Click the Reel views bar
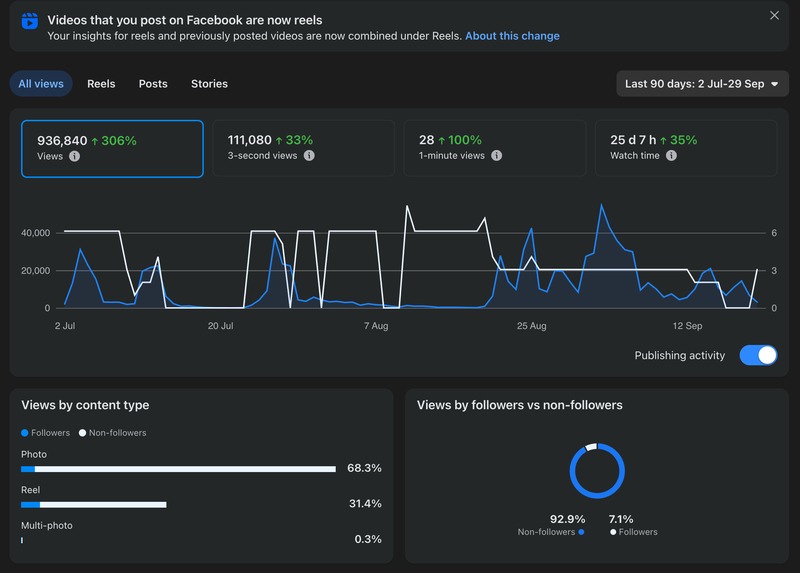 coord(93,505)
